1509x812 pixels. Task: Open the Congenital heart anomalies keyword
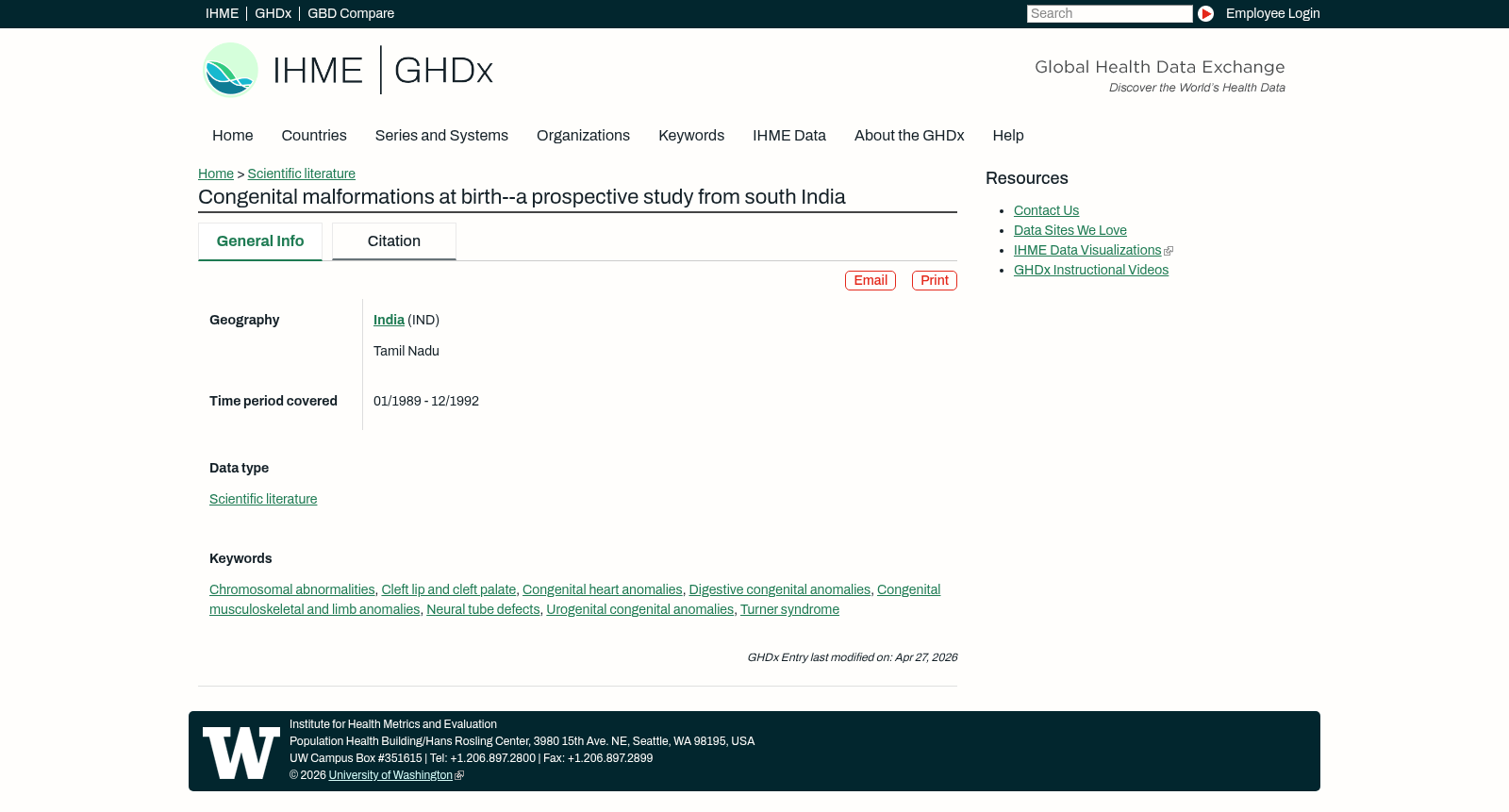602,589
